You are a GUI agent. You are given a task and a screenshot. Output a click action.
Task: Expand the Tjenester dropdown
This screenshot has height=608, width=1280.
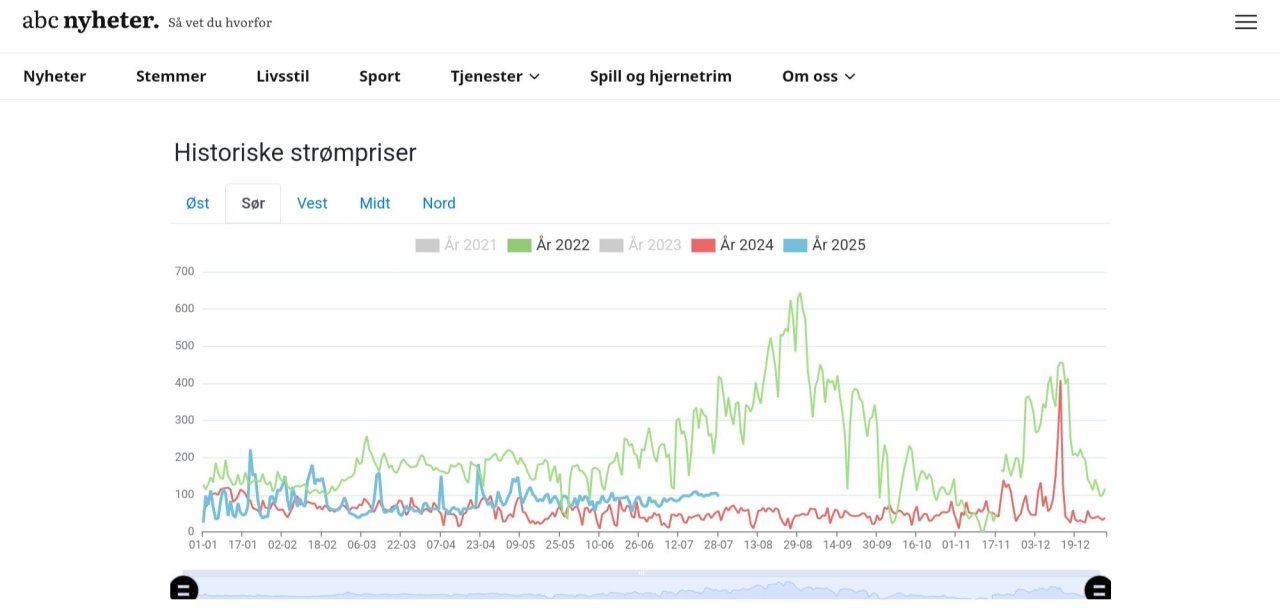coord(495,76)
